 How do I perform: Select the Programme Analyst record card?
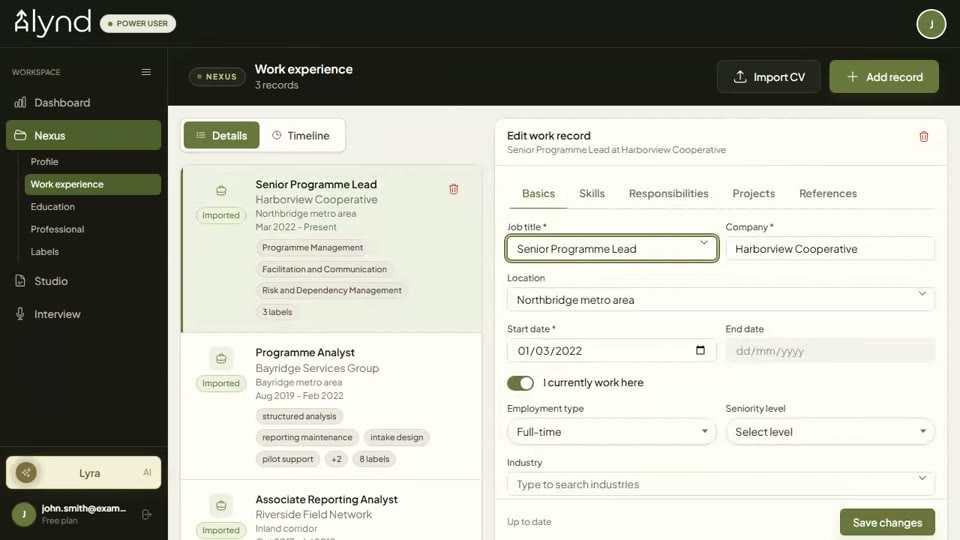click(x=331, y=406)
